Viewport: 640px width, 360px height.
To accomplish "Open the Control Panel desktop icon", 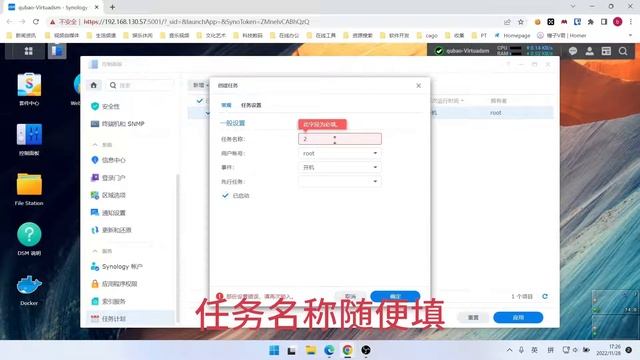I will click(x=29, y=140).
